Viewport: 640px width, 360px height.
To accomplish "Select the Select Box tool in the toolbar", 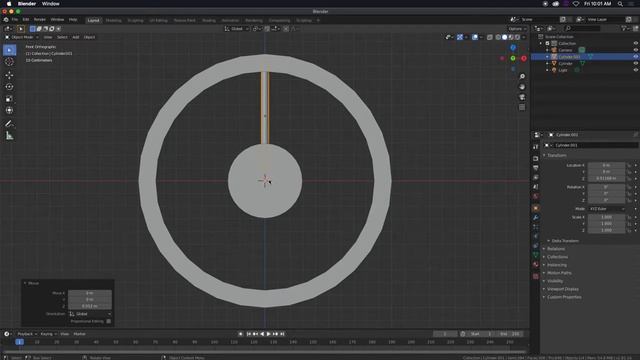I will point(9,50).
